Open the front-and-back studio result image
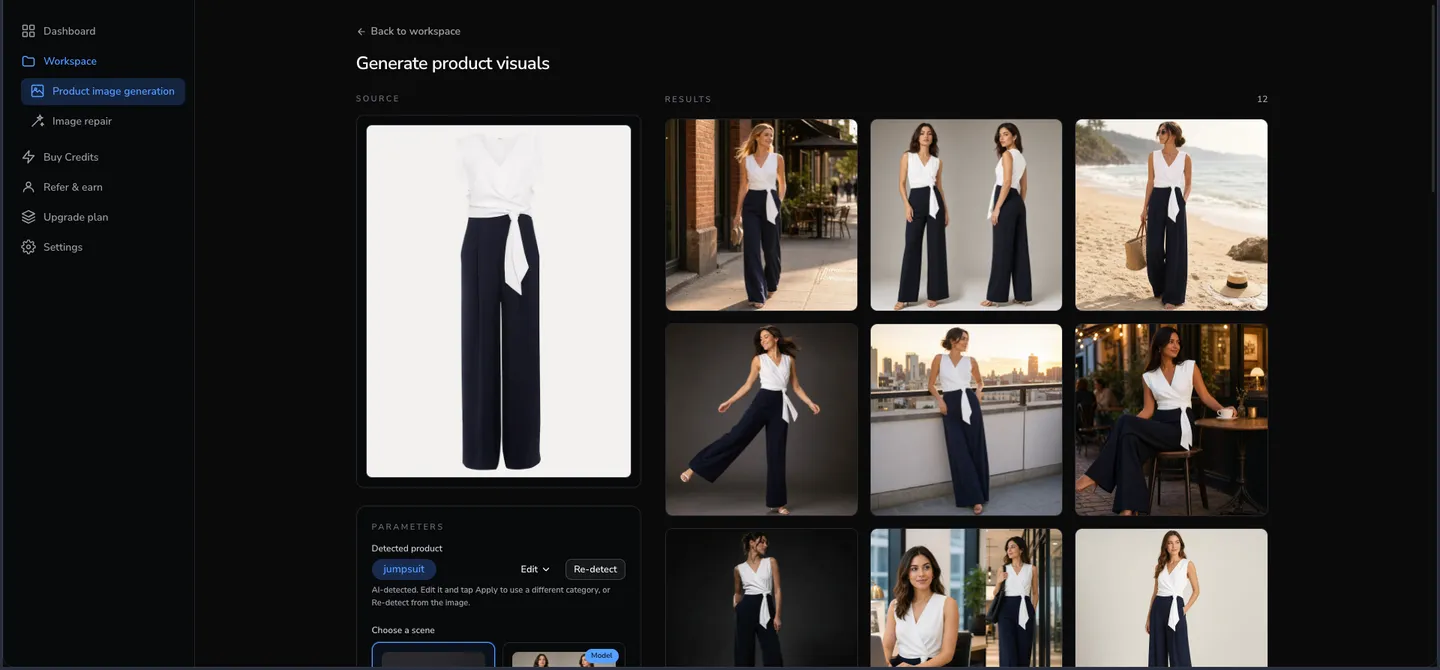The width and height of the screenshot is (1440, 670). [966, 215]
